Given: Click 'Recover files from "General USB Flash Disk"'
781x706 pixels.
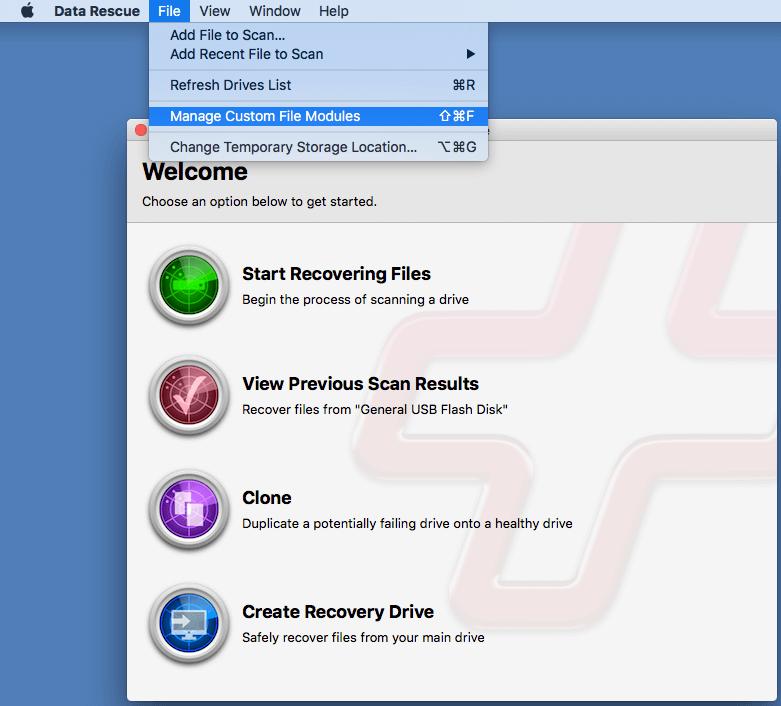Looking at the screenshot, I should coord(375,410).
